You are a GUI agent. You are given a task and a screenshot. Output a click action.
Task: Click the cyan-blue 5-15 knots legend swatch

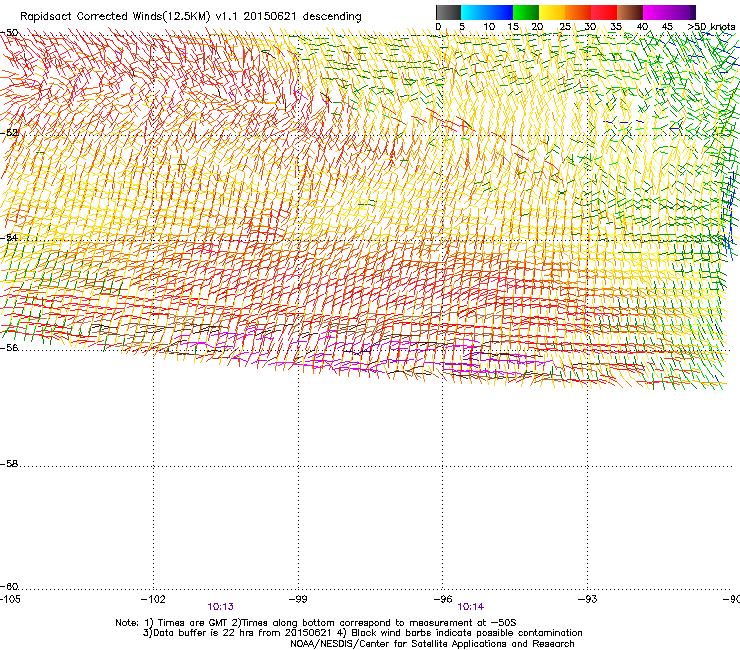[x=487, y=12]
